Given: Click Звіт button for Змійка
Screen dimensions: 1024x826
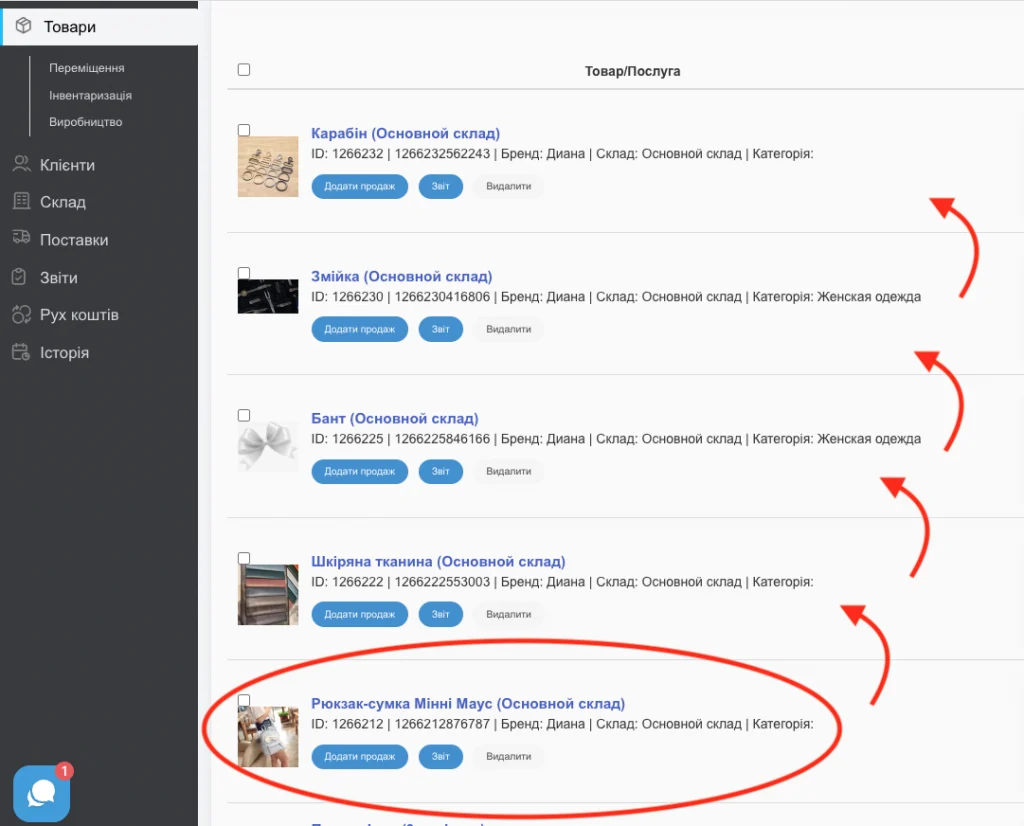Looking at the screenshot, I should tap(441, 329).
